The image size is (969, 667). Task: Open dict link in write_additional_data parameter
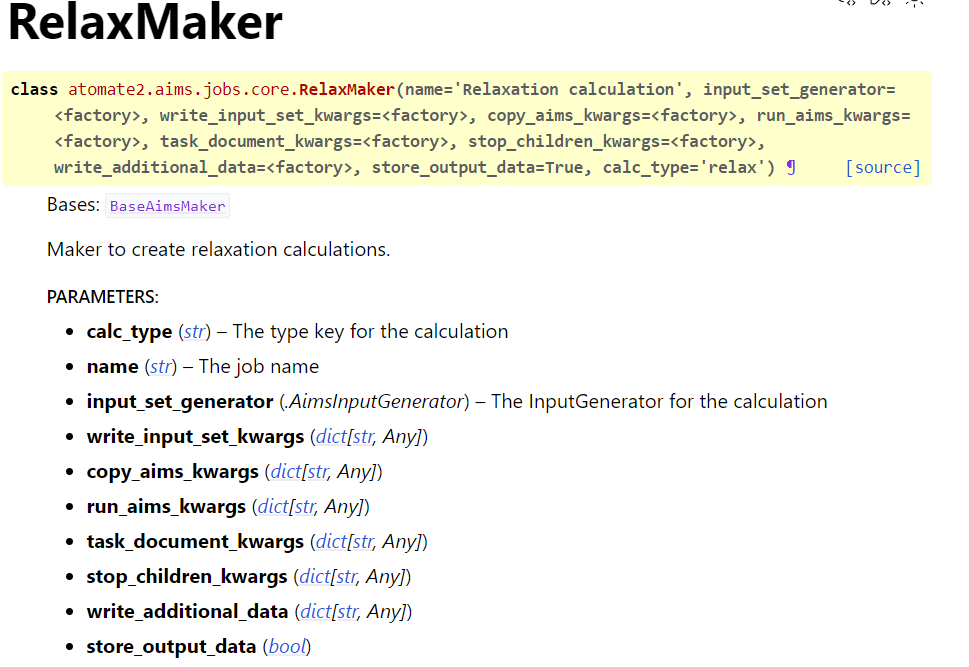point(315,611)
